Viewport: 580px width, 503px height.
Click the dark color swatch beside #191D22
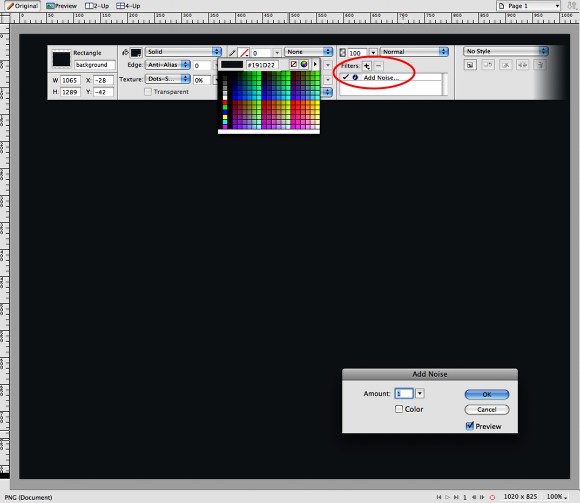(x=232, y=65)
